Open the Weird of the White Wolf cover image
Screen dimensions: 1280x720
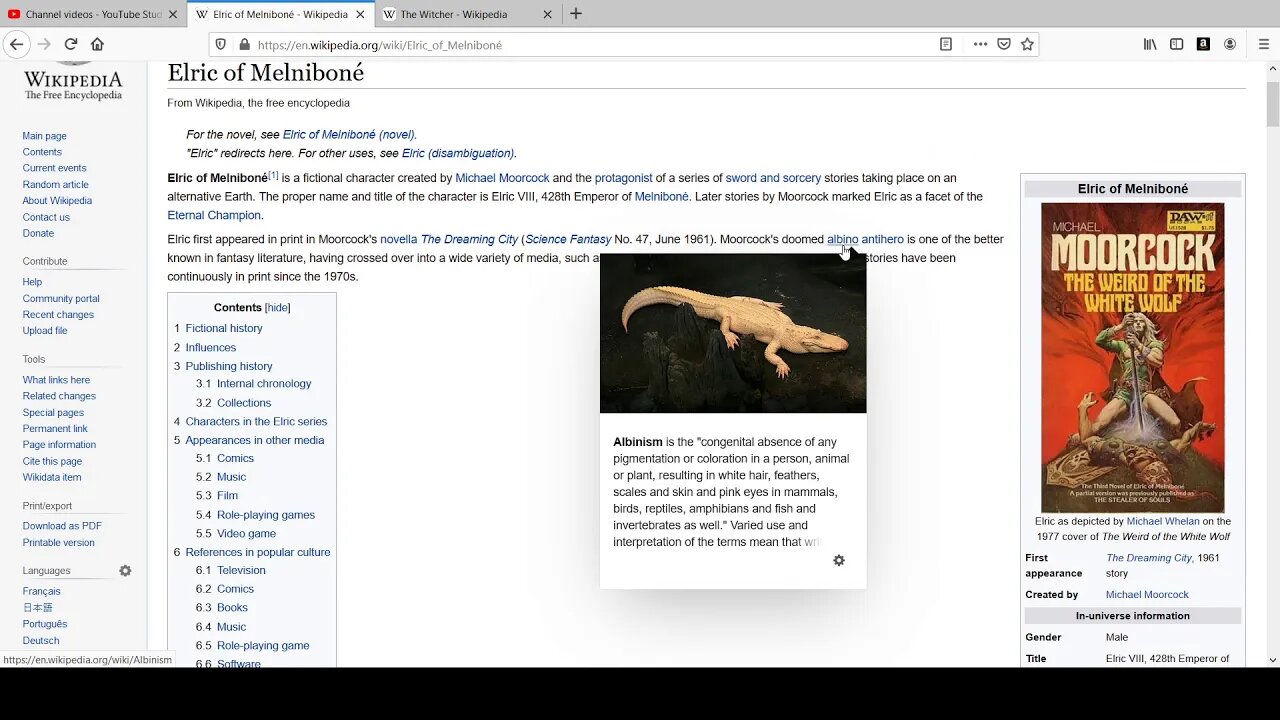[x=1133, y=358]
